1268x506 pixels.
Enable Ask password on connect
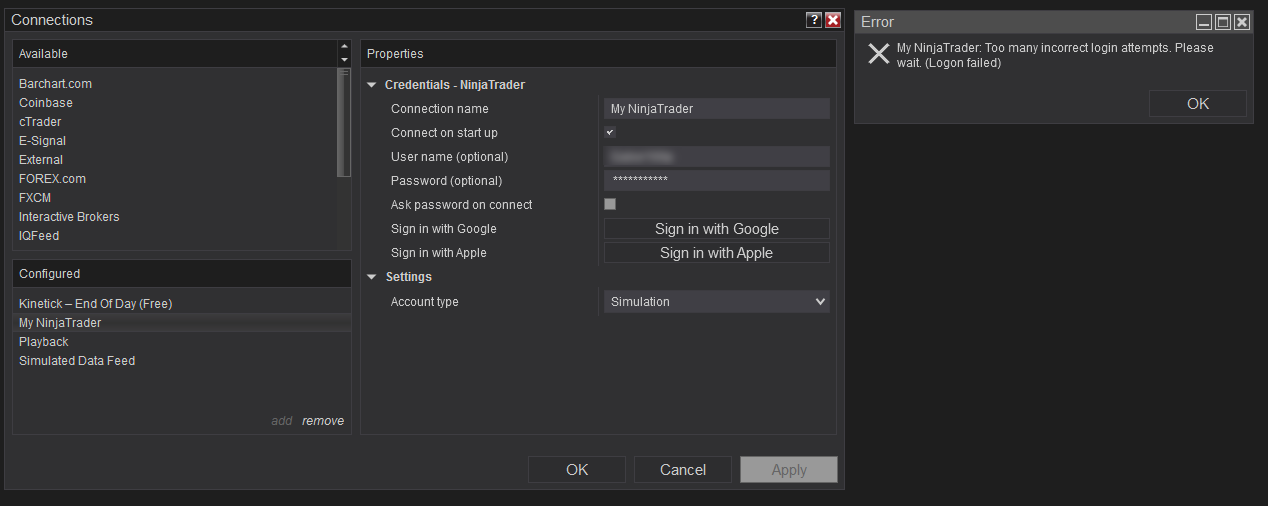pos(610,204)
